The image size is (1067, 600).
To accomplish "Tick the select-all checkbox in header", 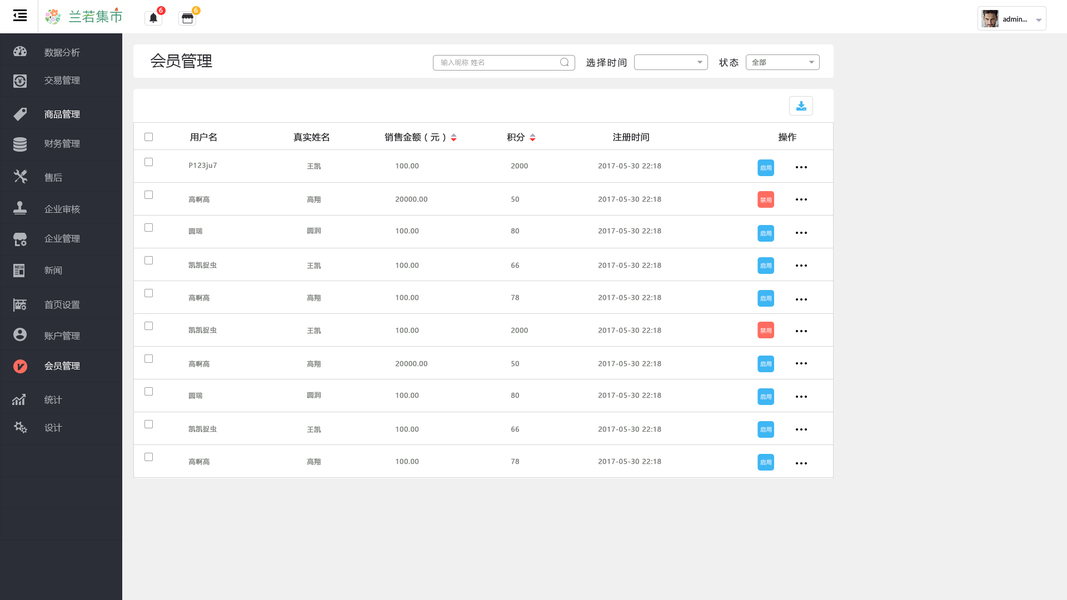I will [x=148, y=137].
